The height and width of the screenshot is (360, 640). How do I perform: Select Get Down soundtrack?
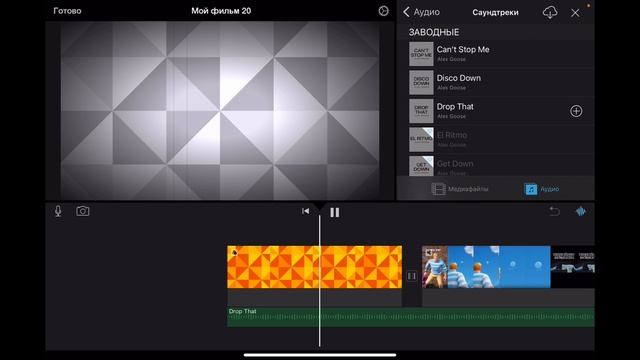coord(496,166)
